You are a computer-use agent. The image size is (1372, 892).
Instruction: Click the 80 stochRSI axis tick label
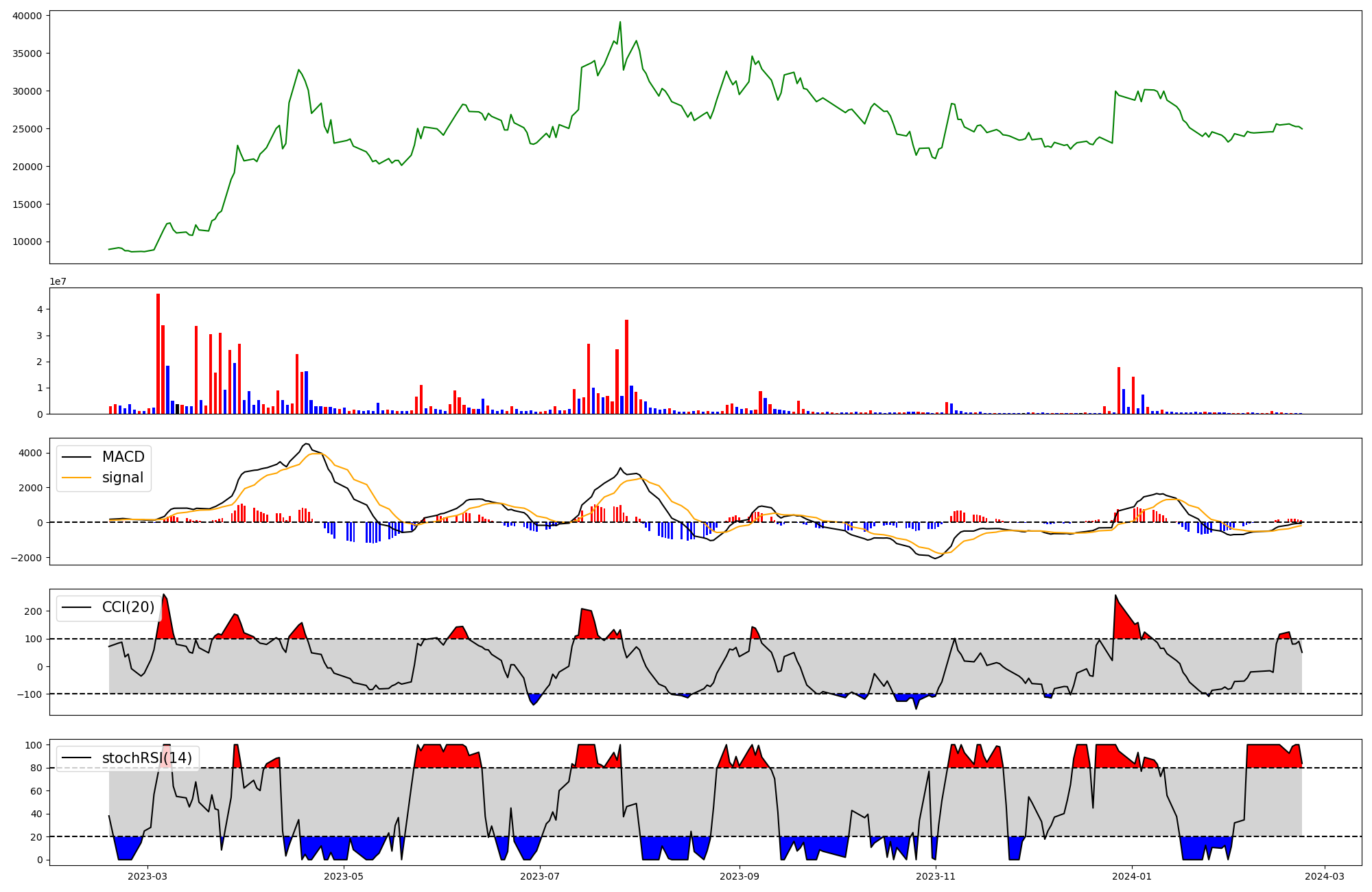pos(36,768)
